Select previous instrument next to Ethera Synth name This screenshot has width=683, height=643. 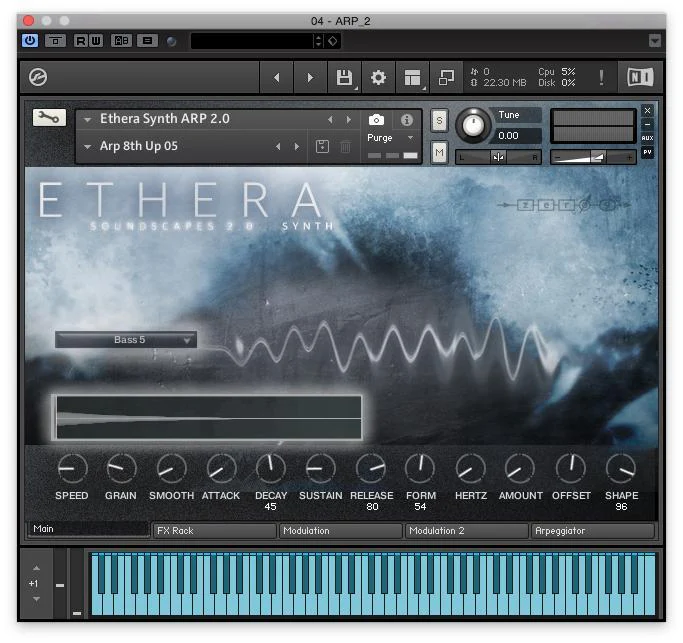click(330, 119)
